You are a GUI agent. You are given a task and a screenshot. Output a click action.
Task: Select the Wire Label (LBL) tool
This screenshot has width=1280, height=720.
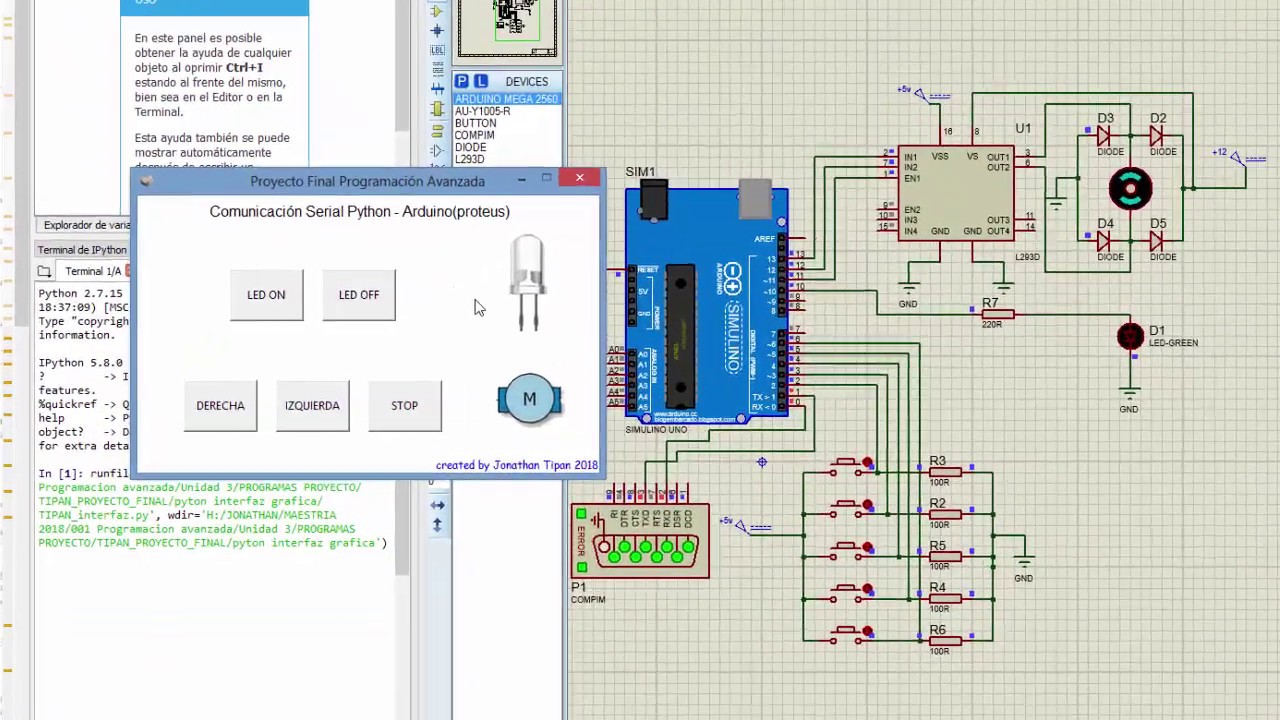(x=437, y=49)
